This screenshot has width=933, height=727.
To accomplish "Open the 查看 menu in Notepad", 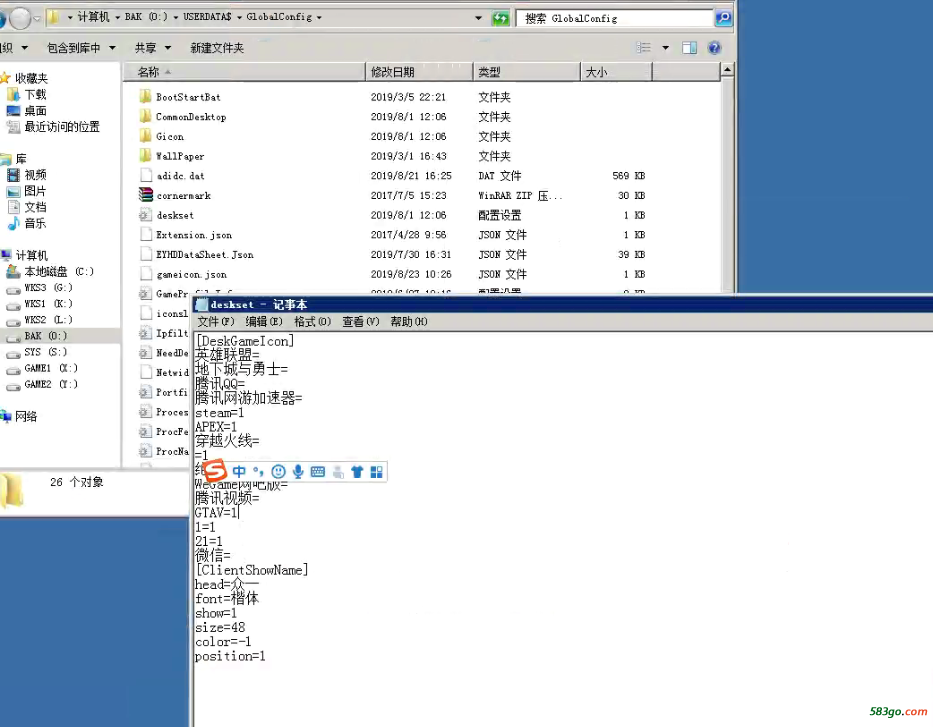I will coord(361,322).
